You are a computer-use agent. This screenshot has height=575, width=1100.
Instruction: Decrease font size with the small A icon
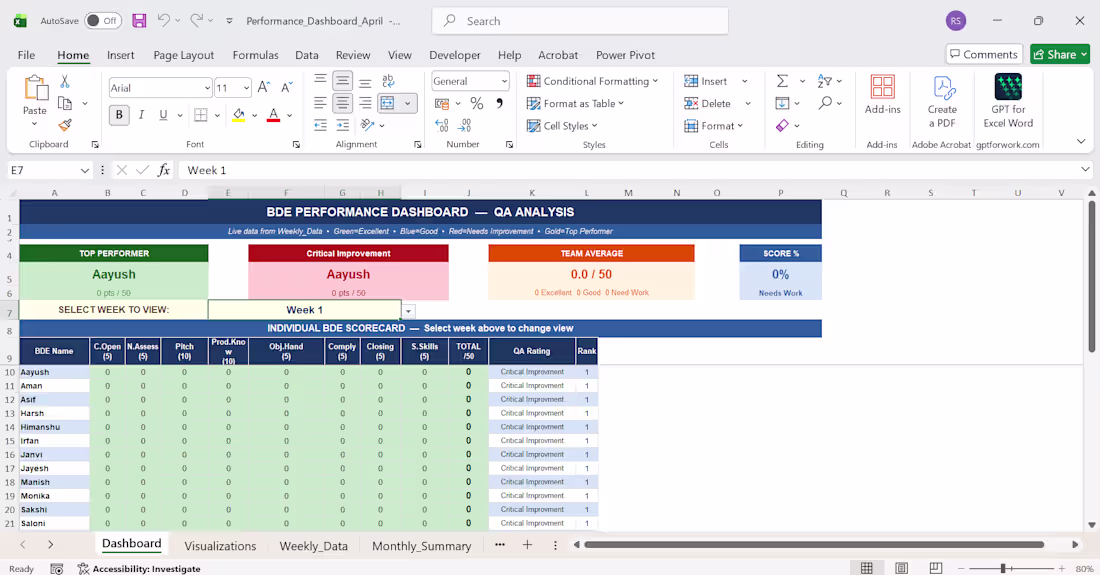pos(286,88)
